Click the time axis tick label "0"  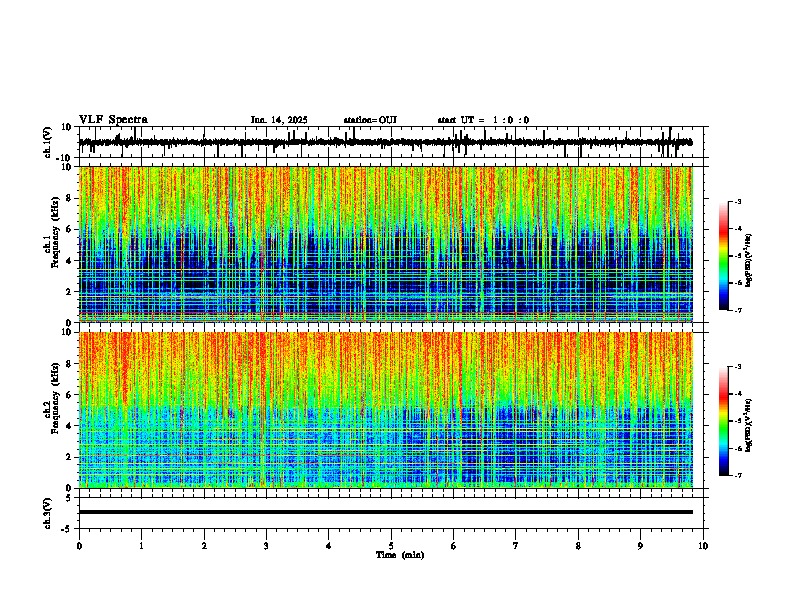click(79, 546)
